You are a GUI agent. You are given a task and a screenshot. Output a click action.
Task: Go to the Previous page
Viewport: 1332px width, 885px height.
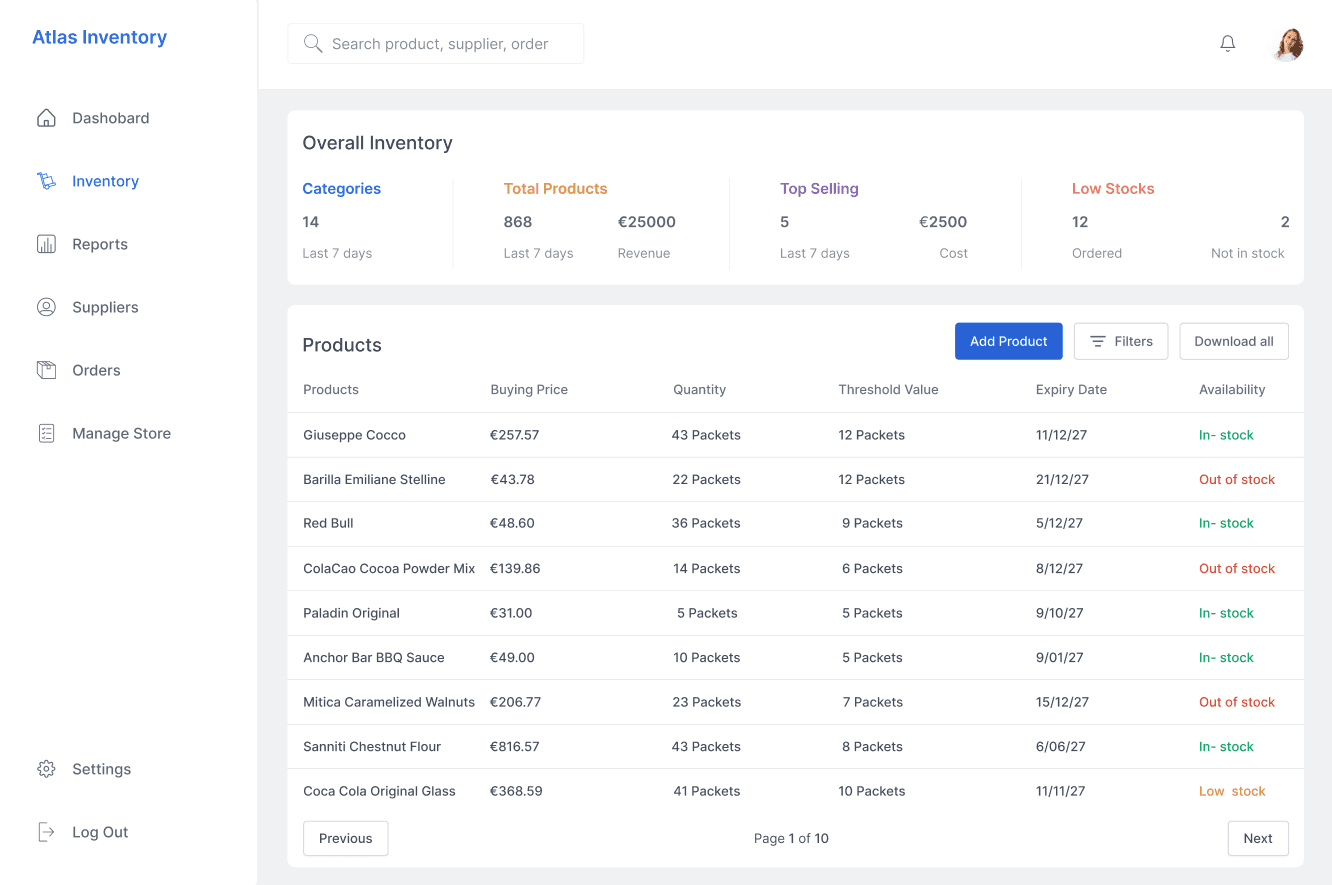point(346,838)
